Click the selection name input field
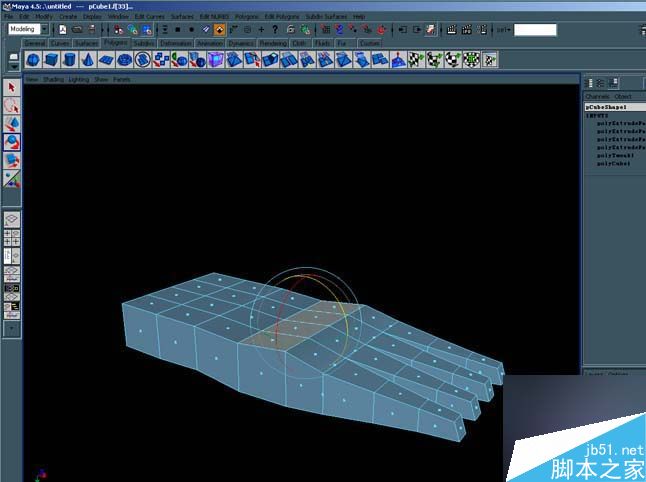 pyautogui.click(x=535, y=30)
